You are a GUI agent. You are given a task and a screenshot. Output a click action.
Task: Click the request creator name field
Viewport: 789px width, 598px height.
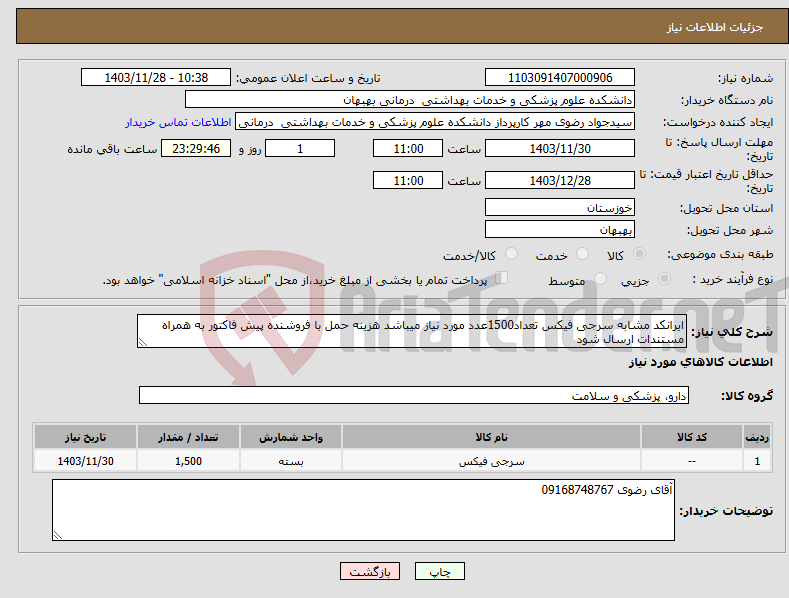435,122
